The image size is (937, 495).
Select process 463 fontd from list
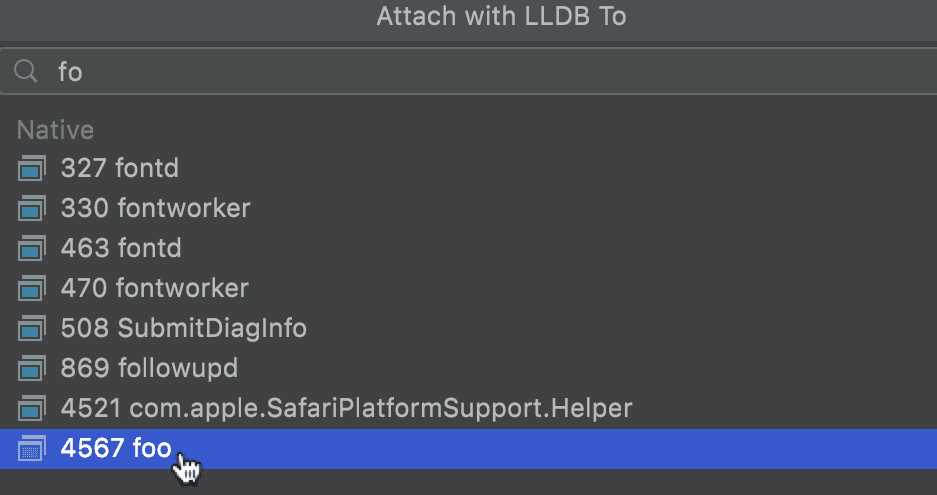click(468, 249)
